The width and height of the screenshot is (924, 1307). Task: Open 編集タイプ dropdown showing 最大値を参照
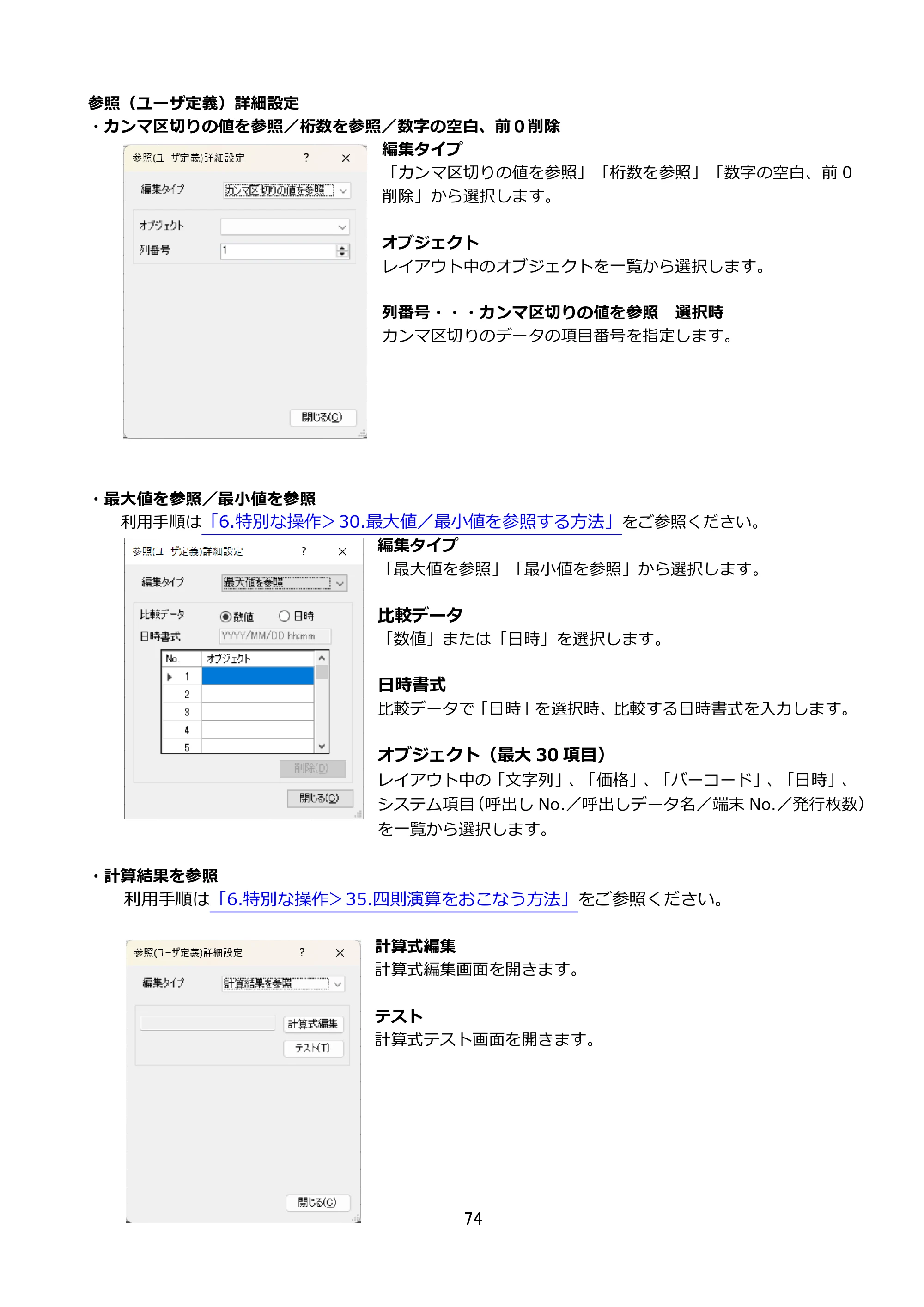pyautogui.click(x=285, y=583)
